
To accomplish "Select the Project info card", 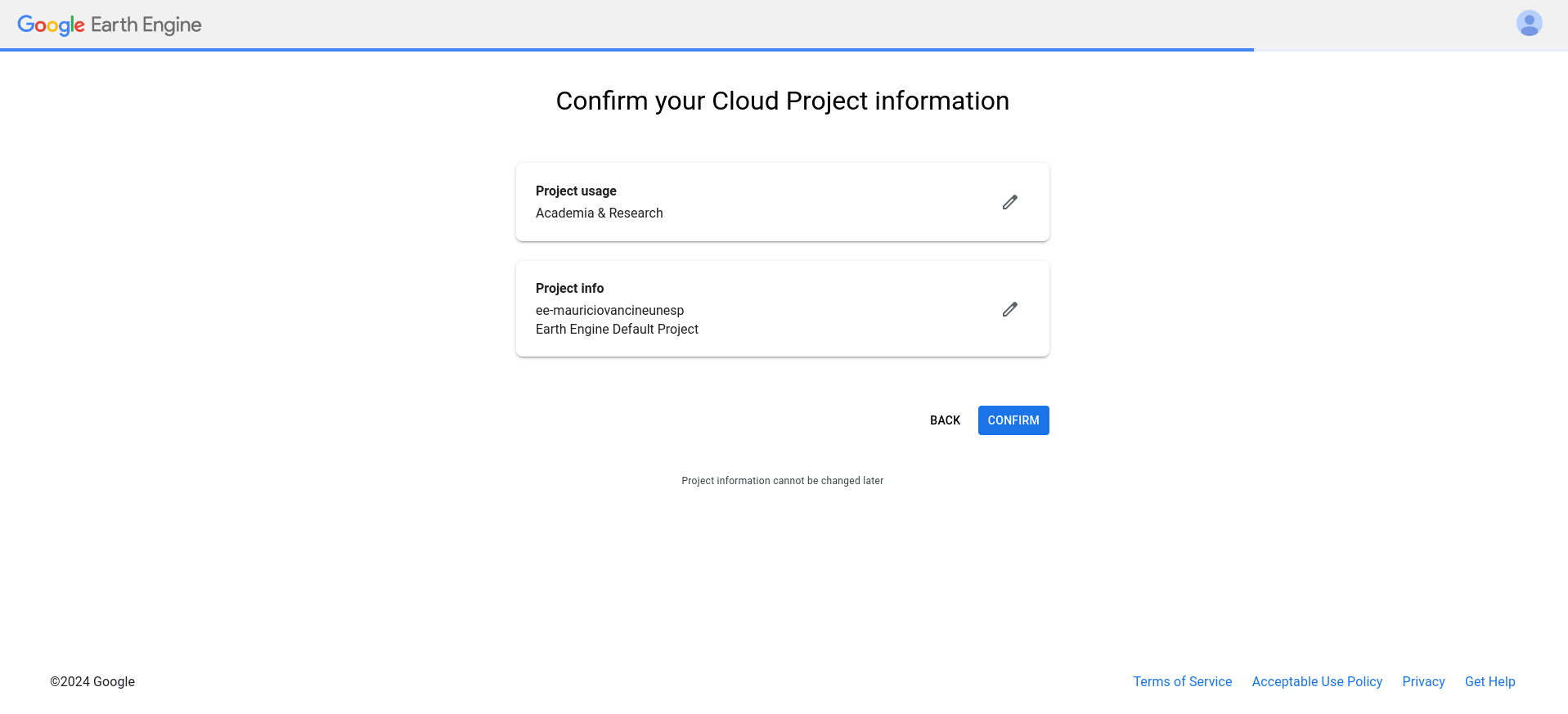I will tap(783, 308).
